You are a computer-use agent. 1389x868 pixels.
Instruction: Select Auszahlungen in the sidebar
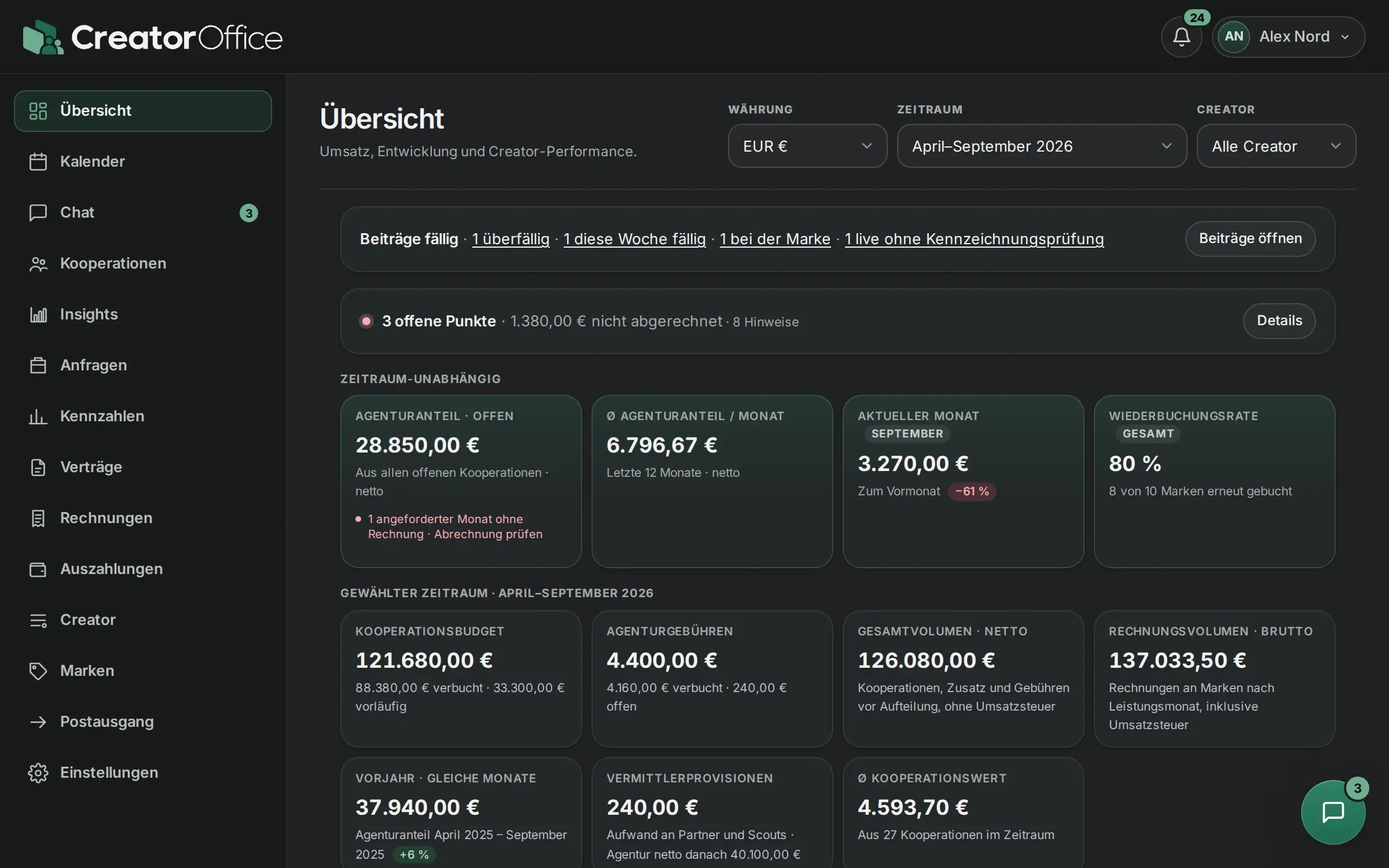coord(142,569)
